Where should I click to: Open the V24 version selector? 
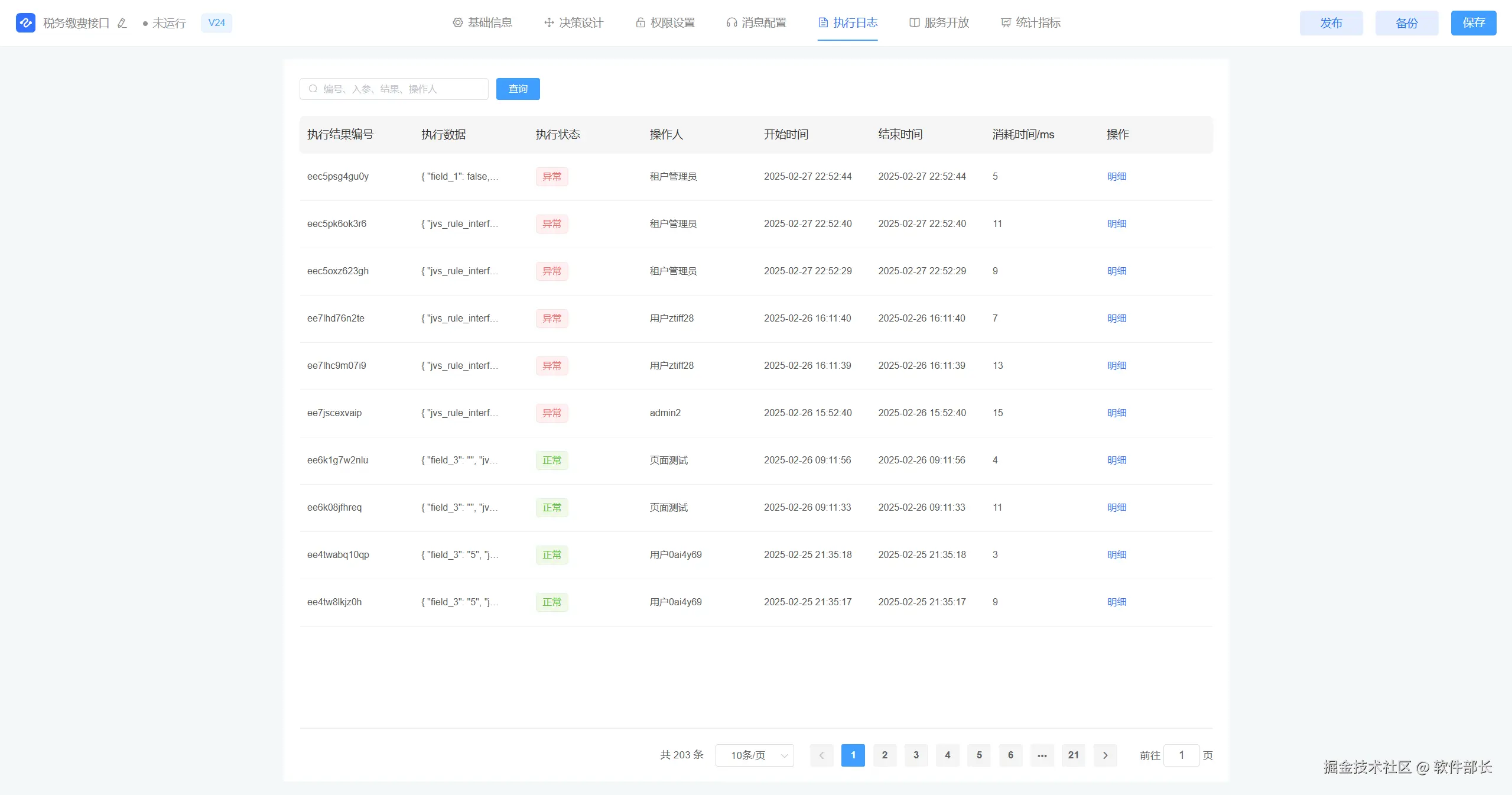[216, 23]
